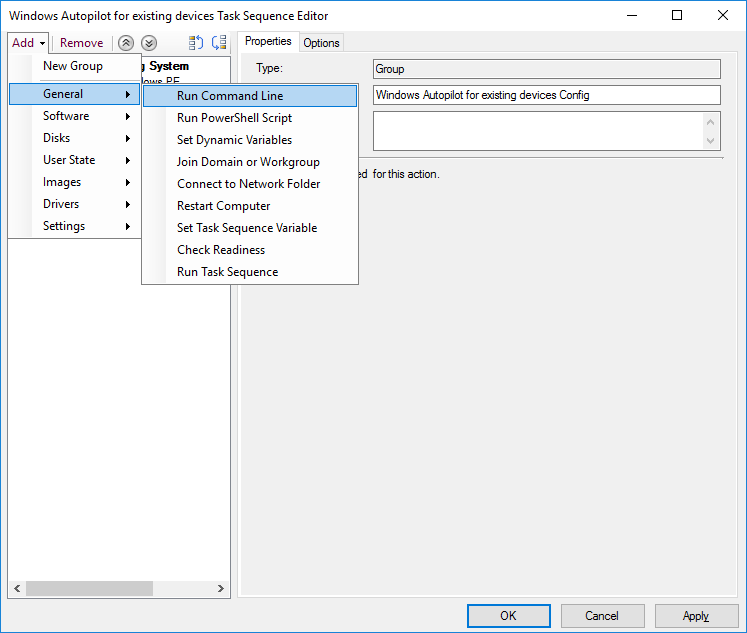
Task: Select New Group from Add menu
Action: (73, 66)
